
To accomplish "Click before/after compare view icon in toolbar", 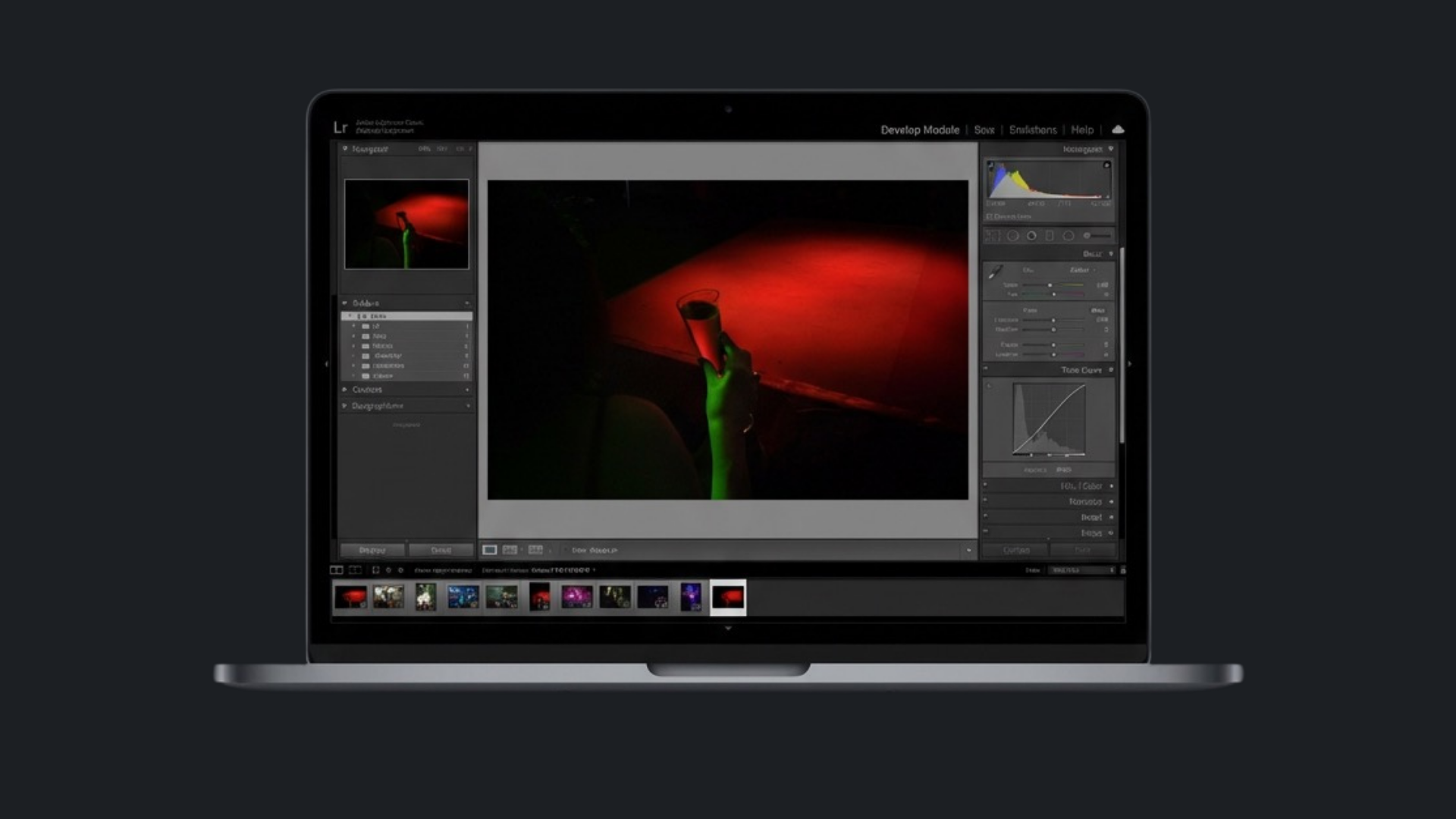I will tap(510, 550).
